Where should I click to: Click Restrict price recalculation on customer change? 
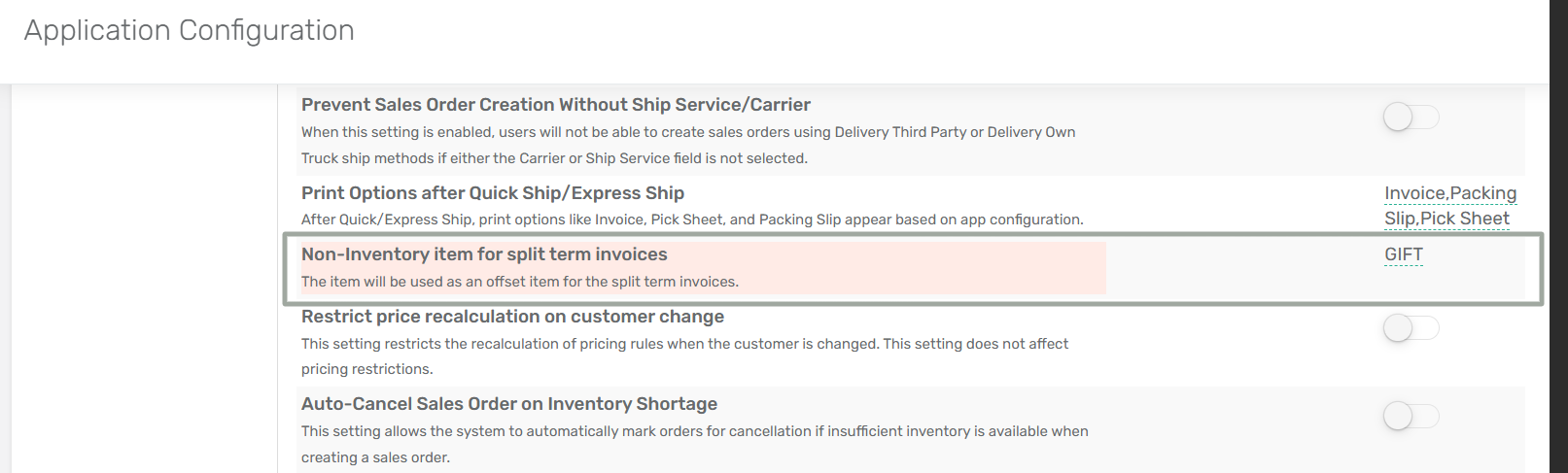coord(512,317)
